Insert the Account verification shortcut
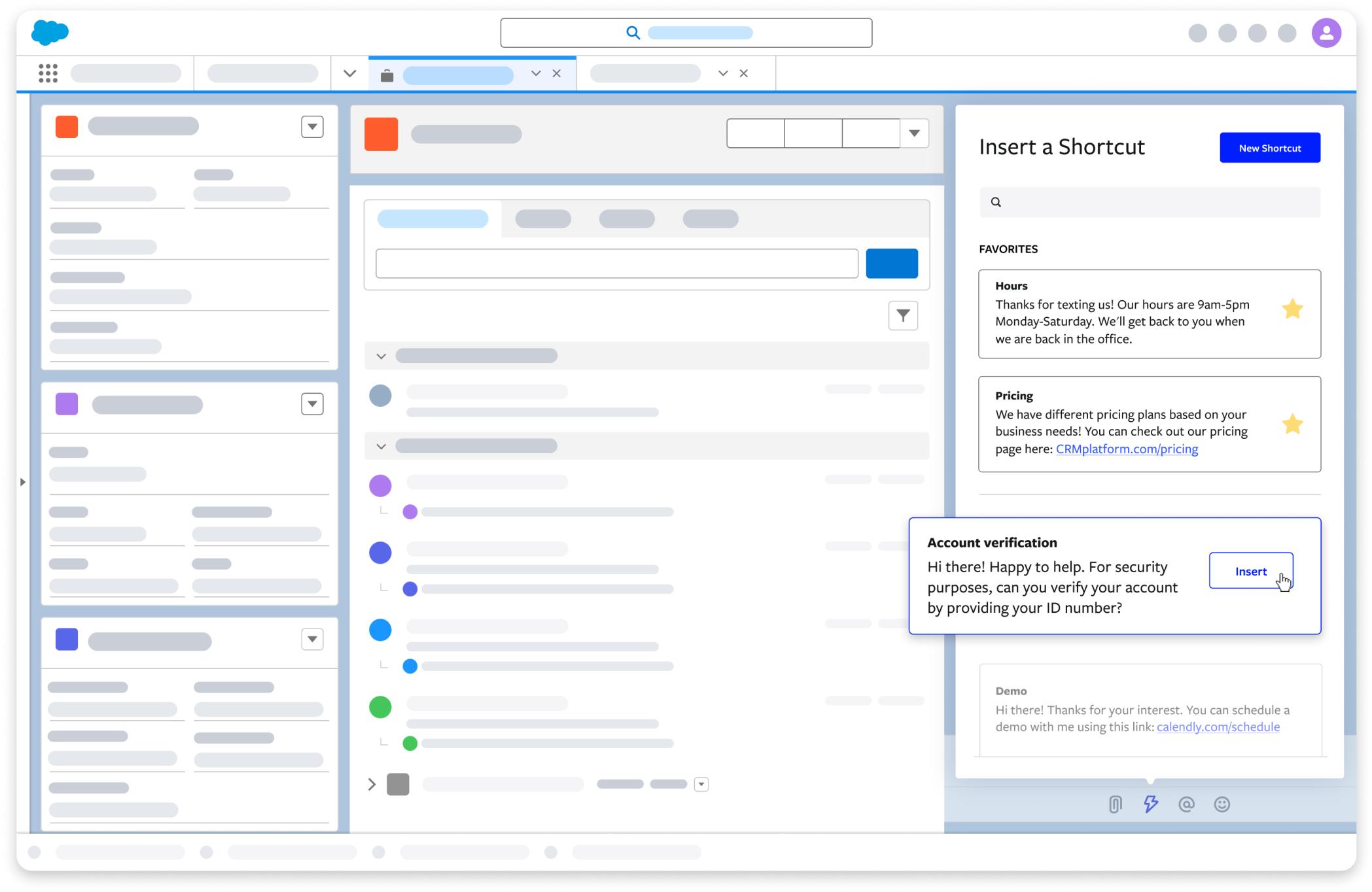 (1250, 570)
